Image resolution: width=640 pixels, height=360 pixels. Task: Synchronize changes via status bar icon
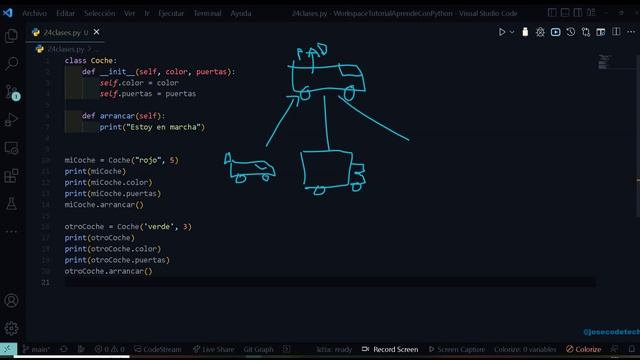(x=64, y=349)
